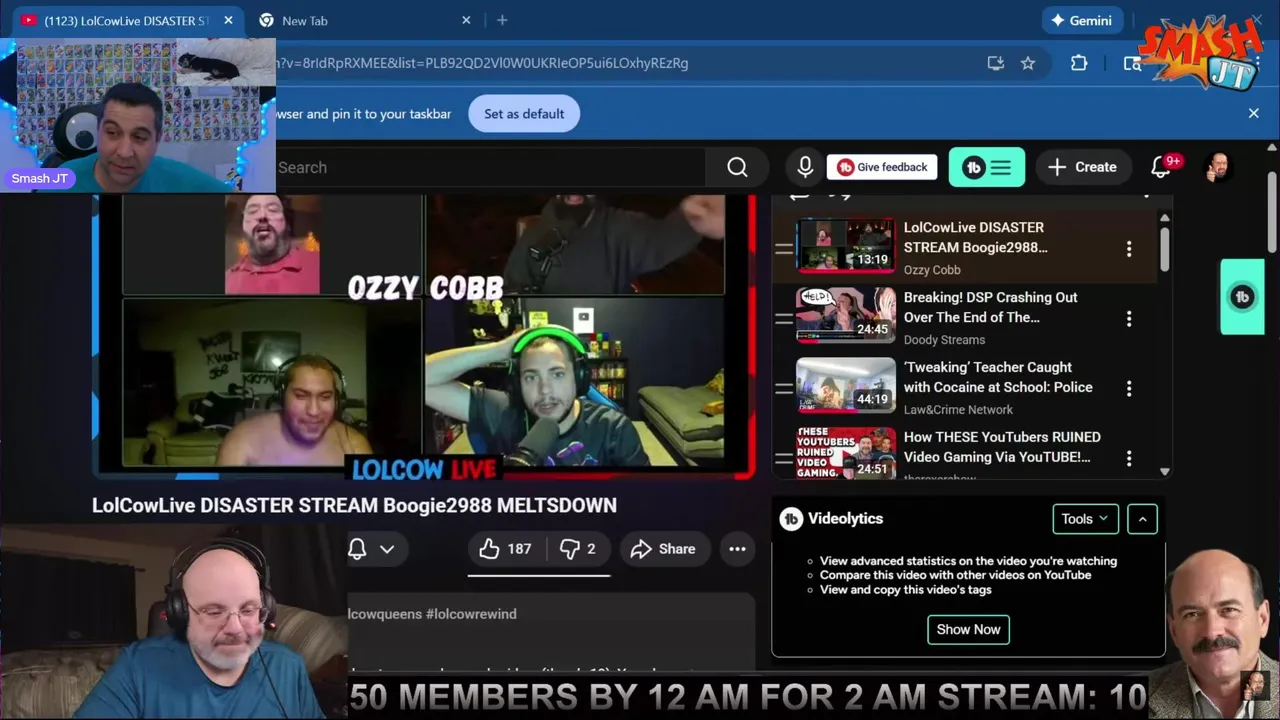Click the Give feedback button

[x=882, y=167]
